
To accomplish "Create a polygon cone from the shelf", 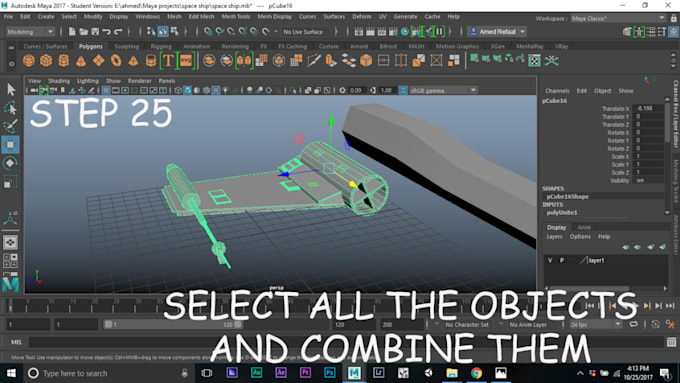I will point(81,60).
